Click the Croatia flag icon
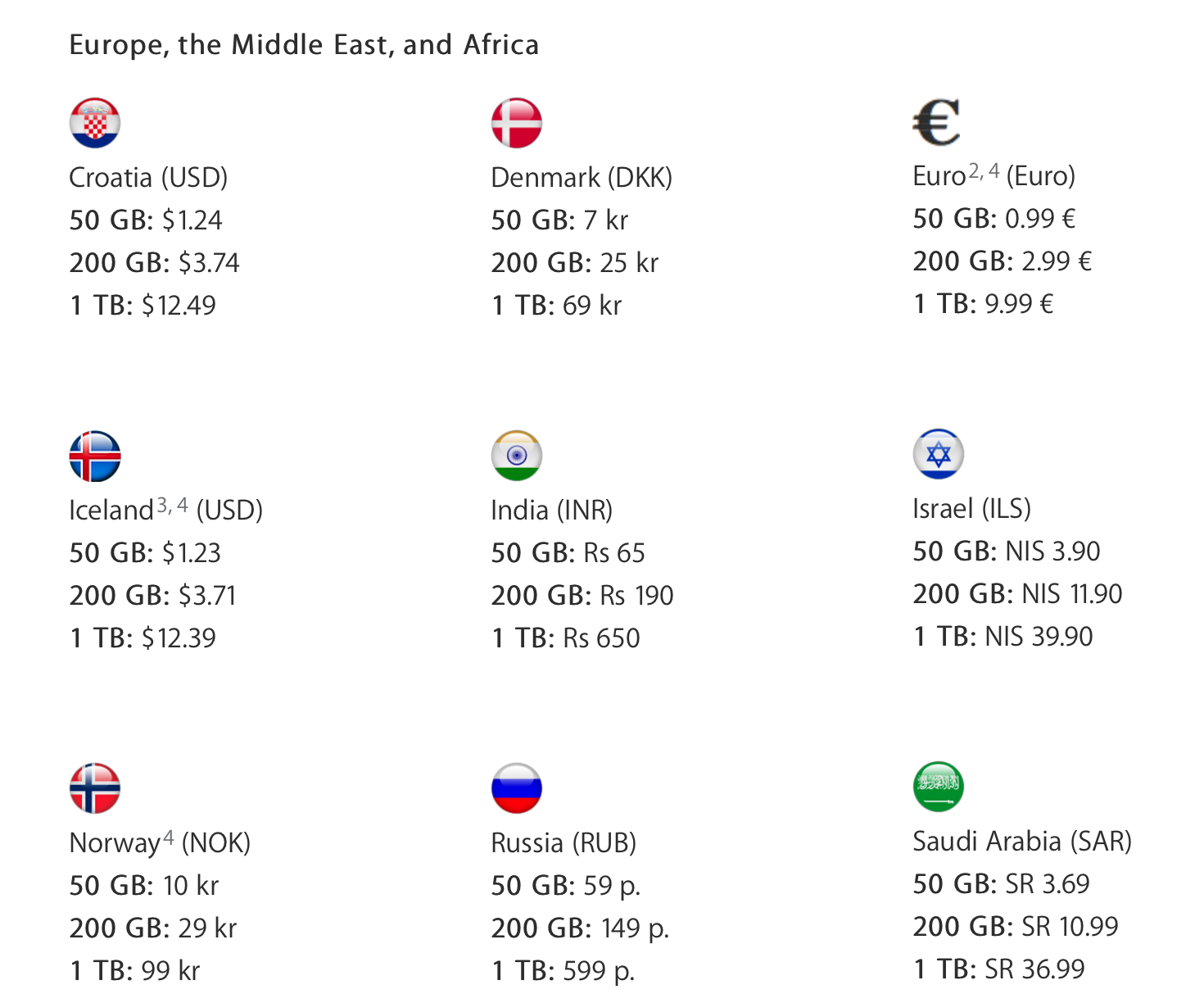Screen dimensions: 1204x1003 pyautogui.click(x=95, y=123)
